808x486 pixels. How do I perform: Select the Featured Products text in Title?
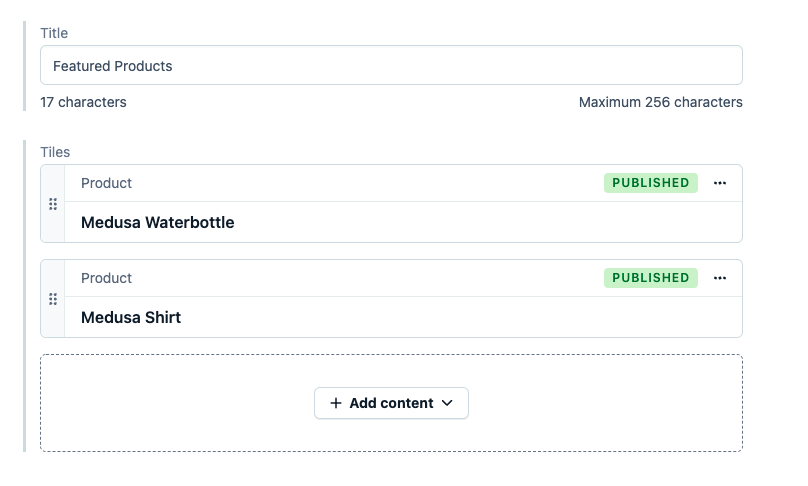click(112, 66)
